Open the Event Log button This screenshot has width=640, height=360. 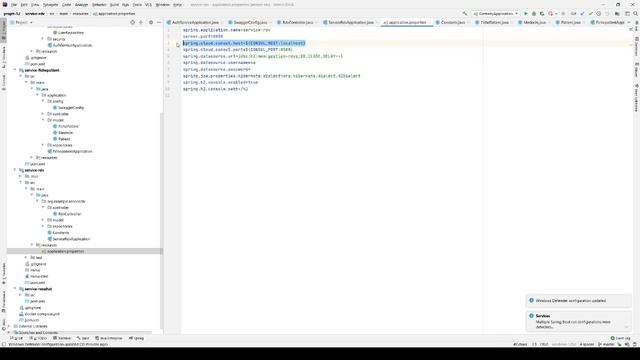click(620, 338)
